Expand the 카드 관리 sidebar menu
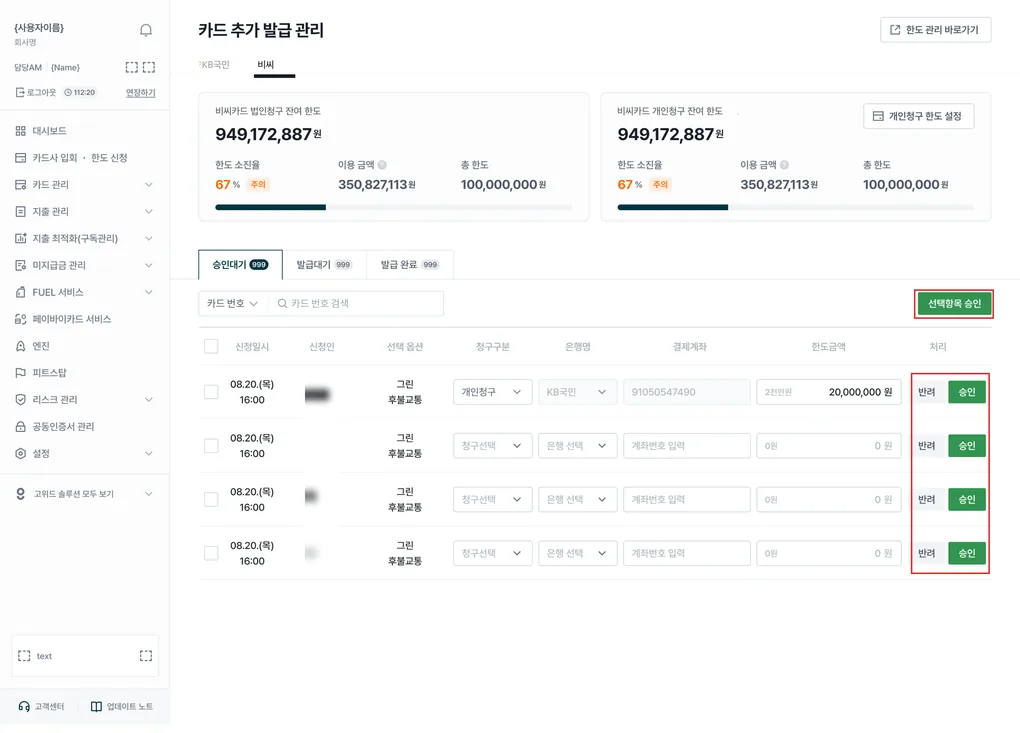 [85, 185]
